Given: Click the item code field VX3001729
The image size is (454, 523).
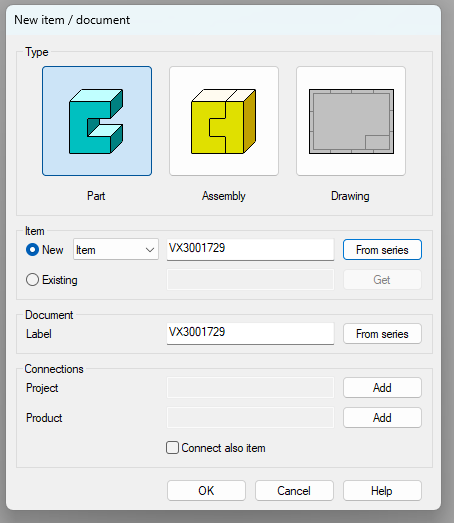Looking at the screenshot, I should pos(250,249).
